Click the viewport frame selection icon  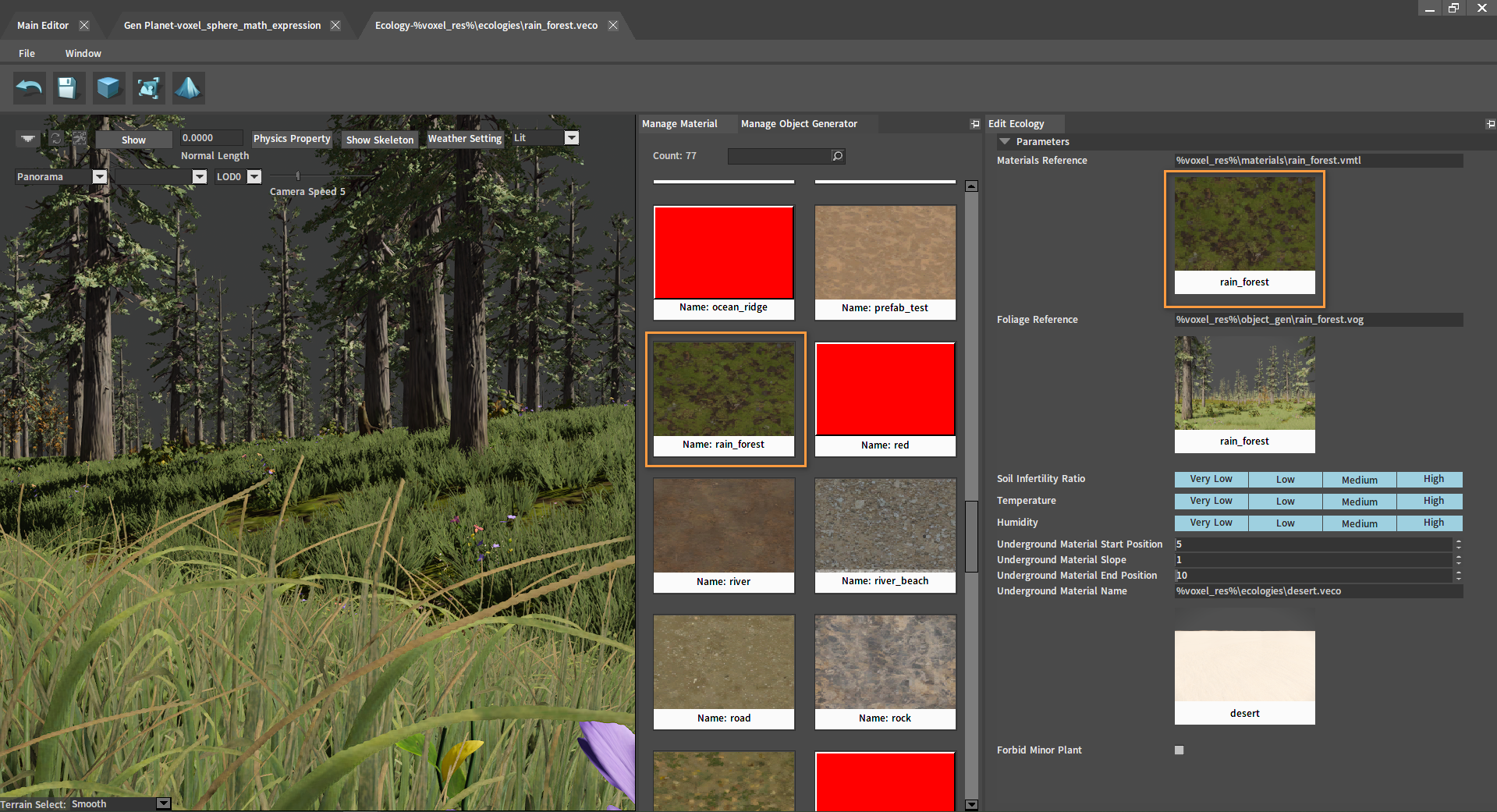click(80, 138)
